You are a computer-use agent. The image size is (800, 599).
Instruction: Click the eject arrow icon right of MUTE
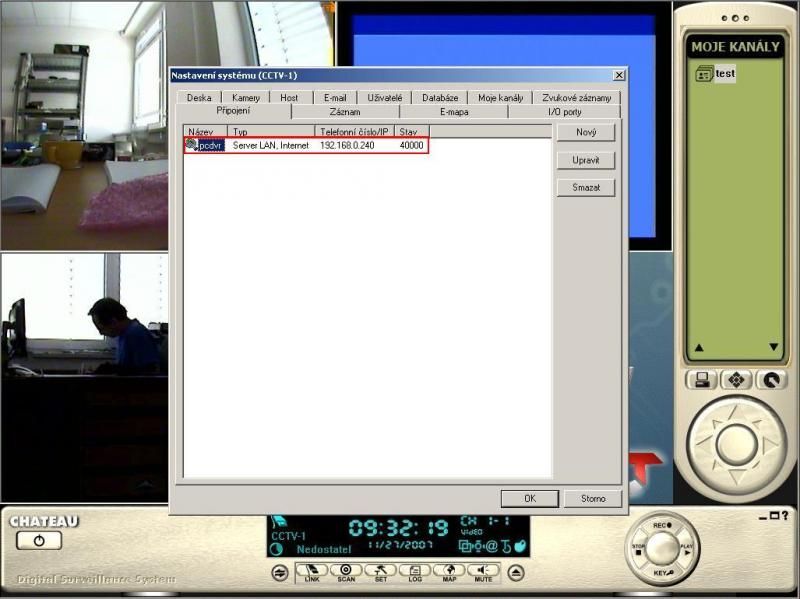pyautogui.click(x=516, y=573)
